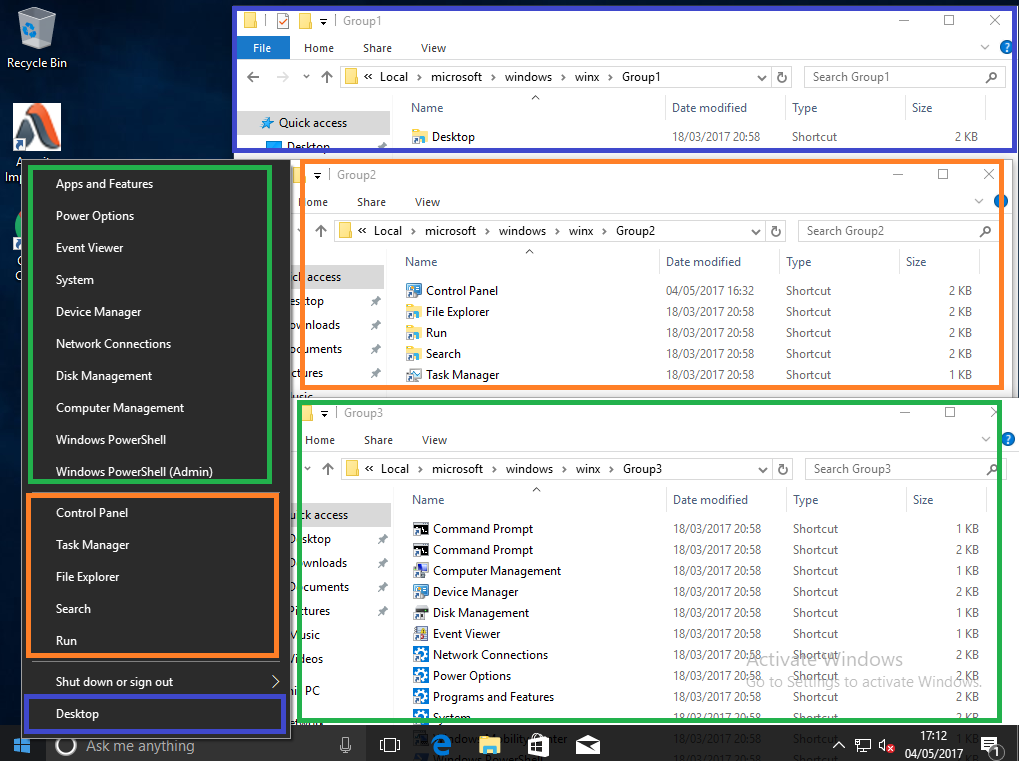Expand the ribbon in Group2 window
The height and width of the screenshot is (761, 1019).
click(979, 201)
